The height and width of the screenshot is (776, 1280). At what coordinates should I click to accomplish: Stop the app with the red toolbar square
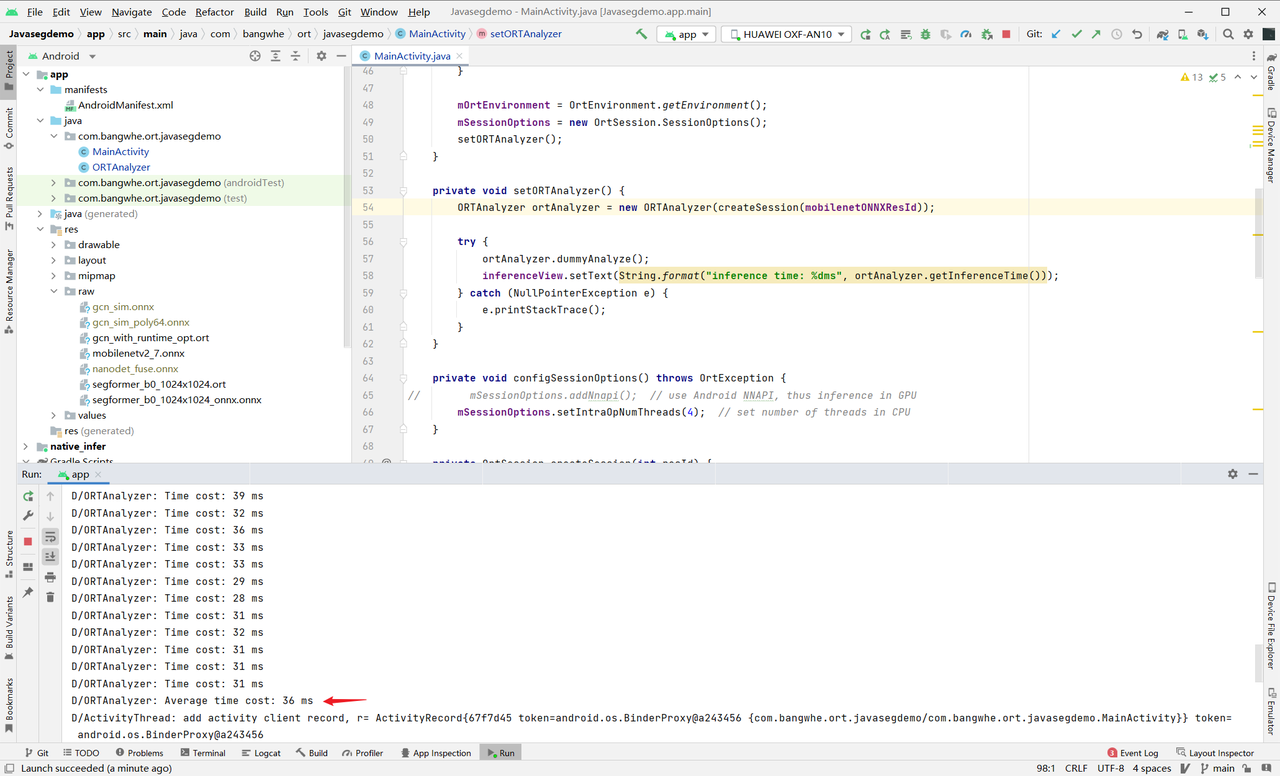(1006, 34)
